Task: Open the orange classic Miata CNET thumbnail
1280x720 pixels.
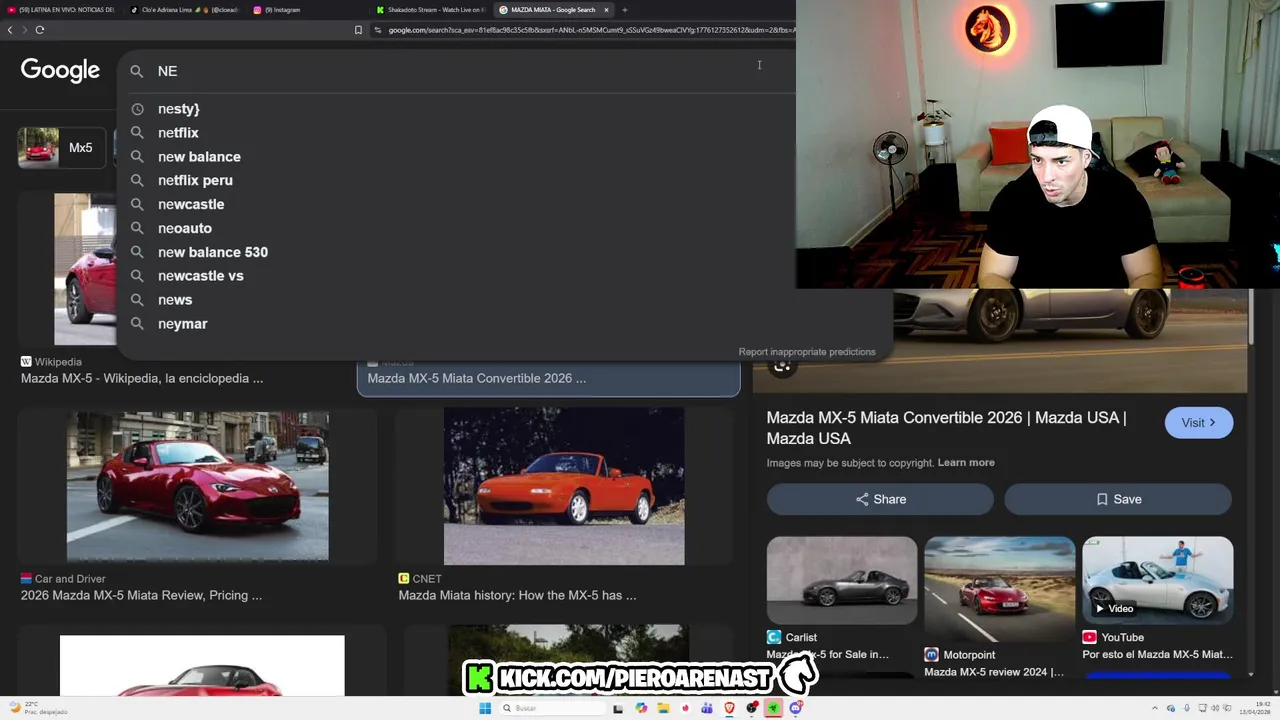Action: click(564, 486)
